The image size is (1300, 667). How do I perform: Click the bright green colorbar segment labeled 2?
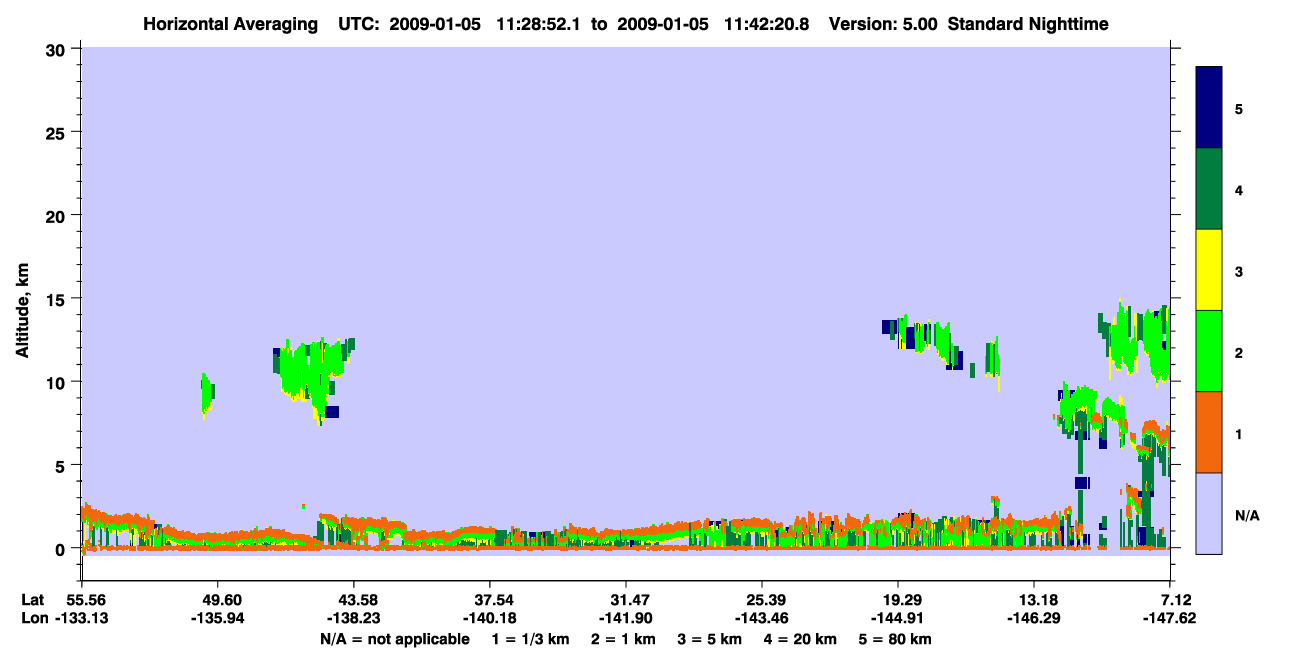pyautogui.click(x=1209, y=351)
